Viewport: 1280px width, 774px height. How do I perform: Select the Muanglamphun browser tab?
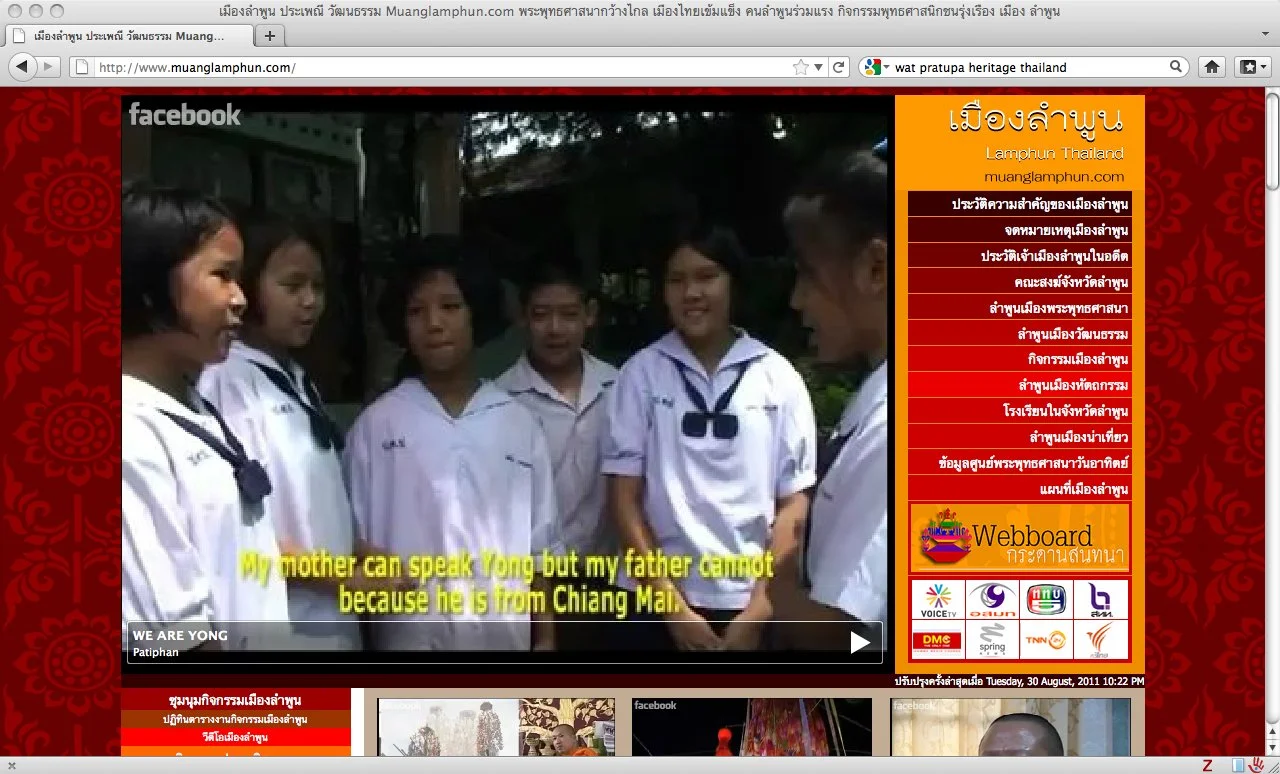click(128, 35)
